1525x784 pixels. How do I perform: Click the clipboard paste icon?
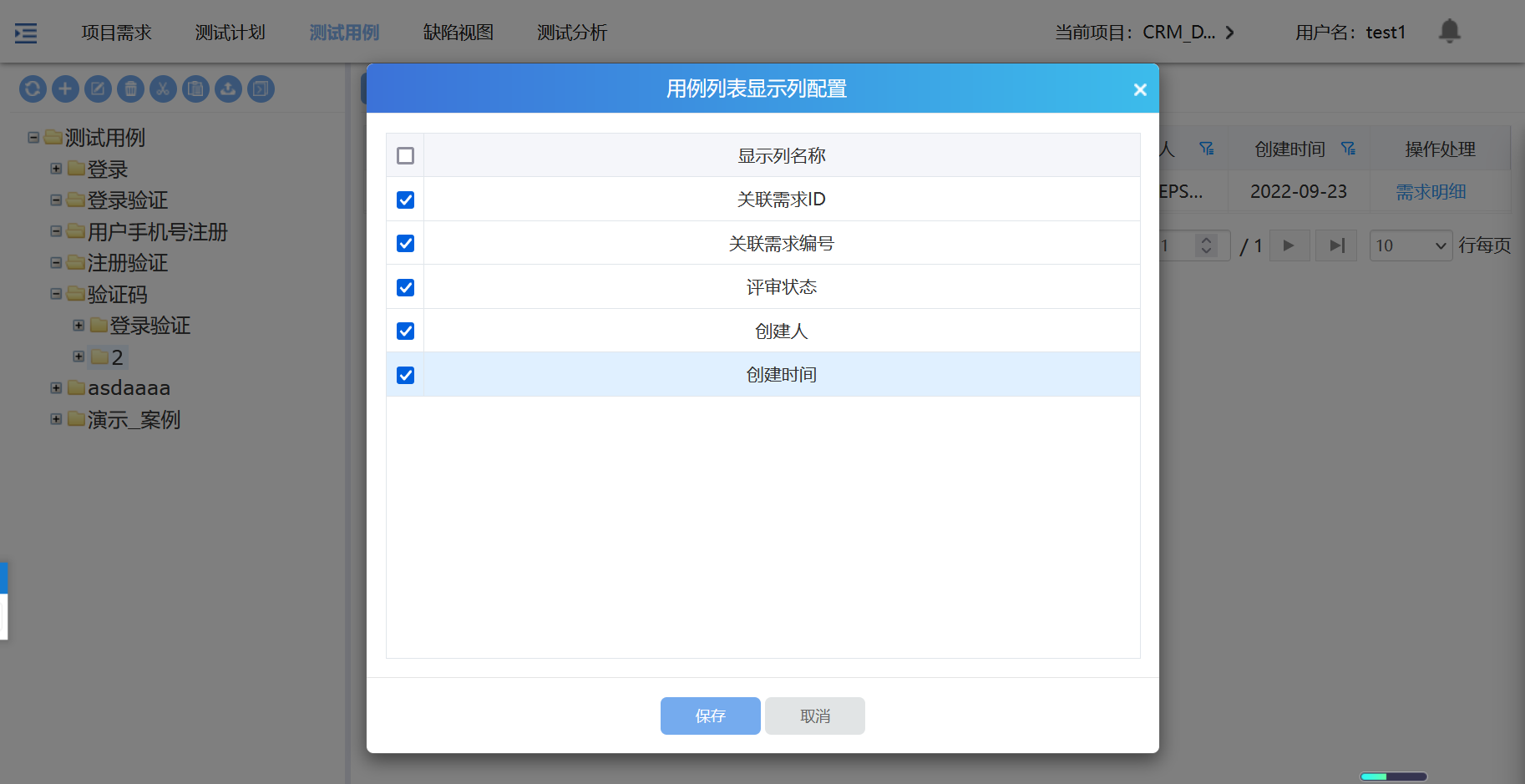195,89
